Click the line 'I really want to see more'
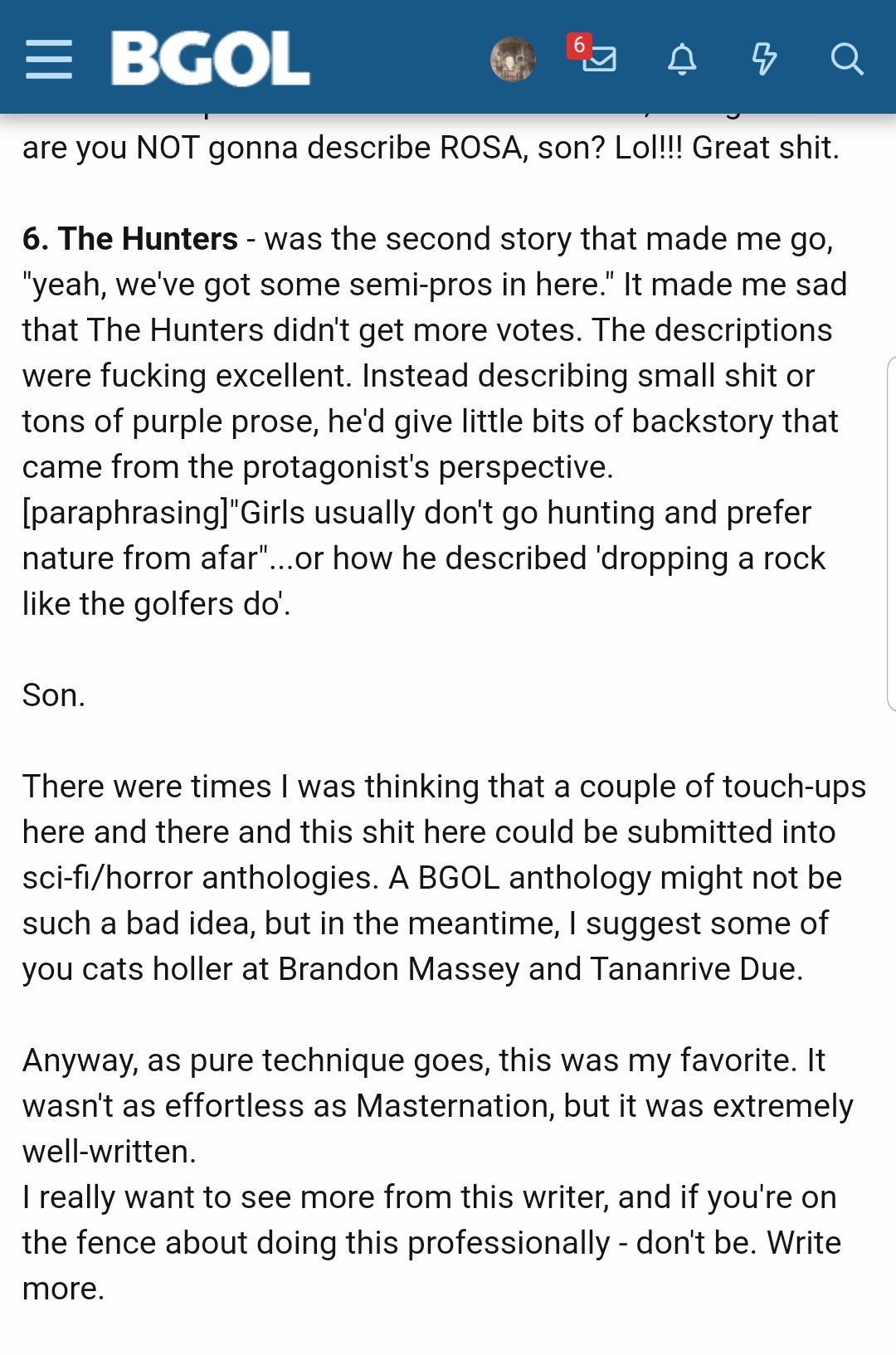The width and height of the screenshot is (896, 1355). 430,1197
